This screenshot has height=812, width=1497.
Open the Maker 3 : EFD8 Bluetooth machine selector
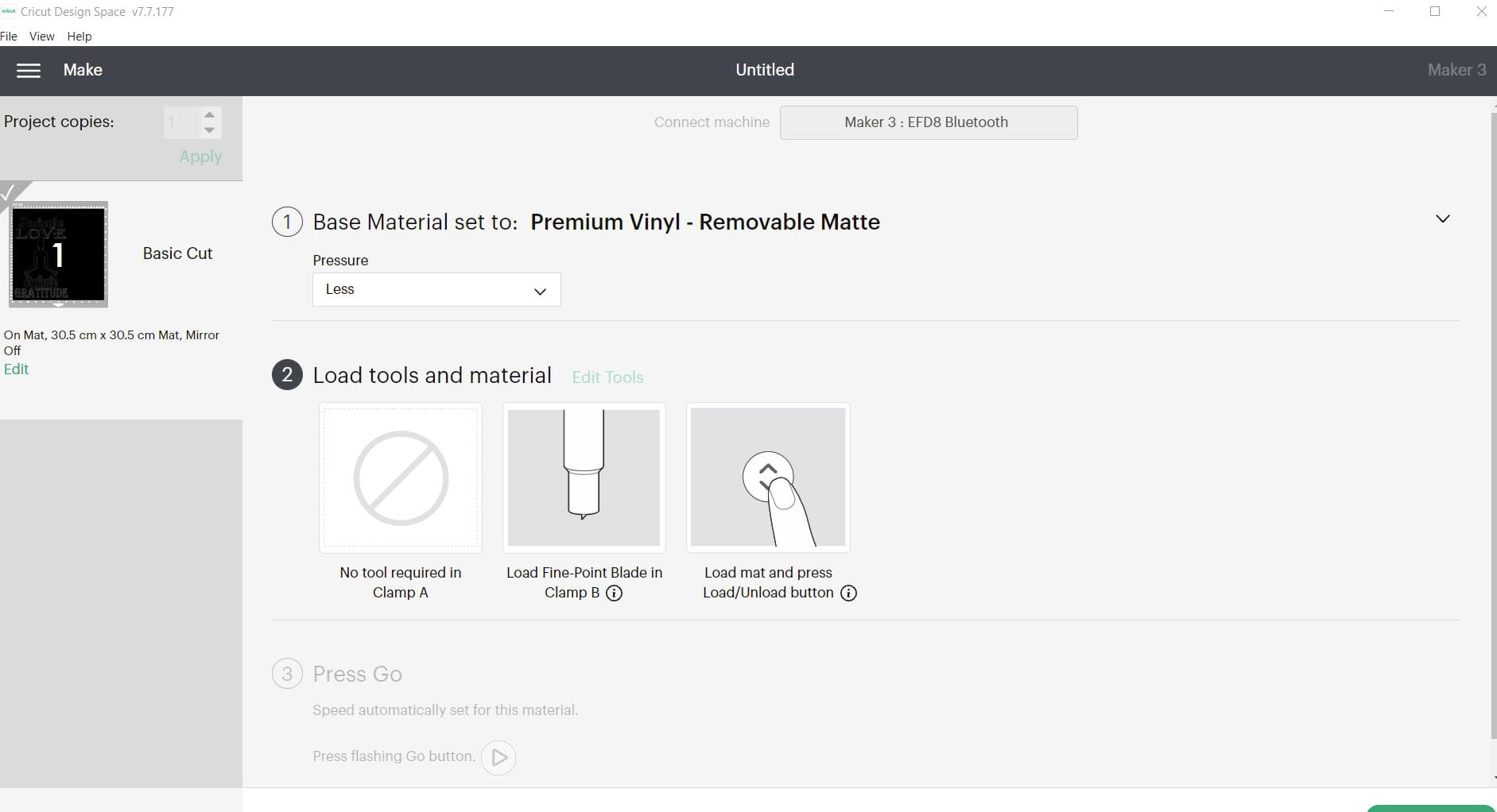929,122
